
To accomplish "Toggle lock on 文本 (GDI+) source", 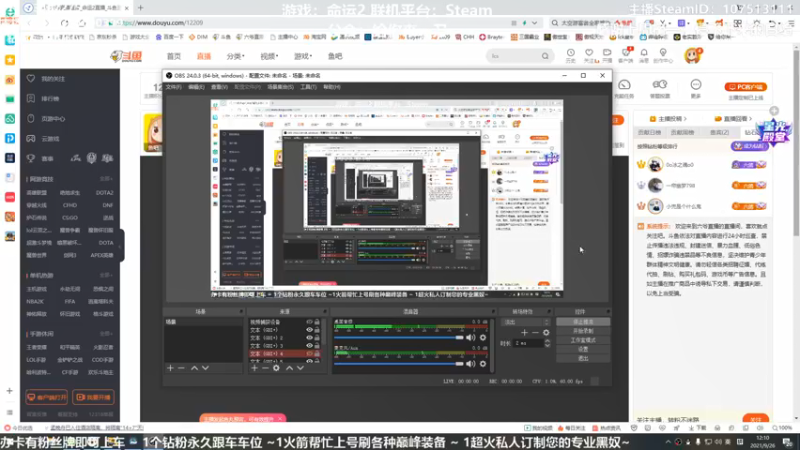I will (x=317, y=330).
